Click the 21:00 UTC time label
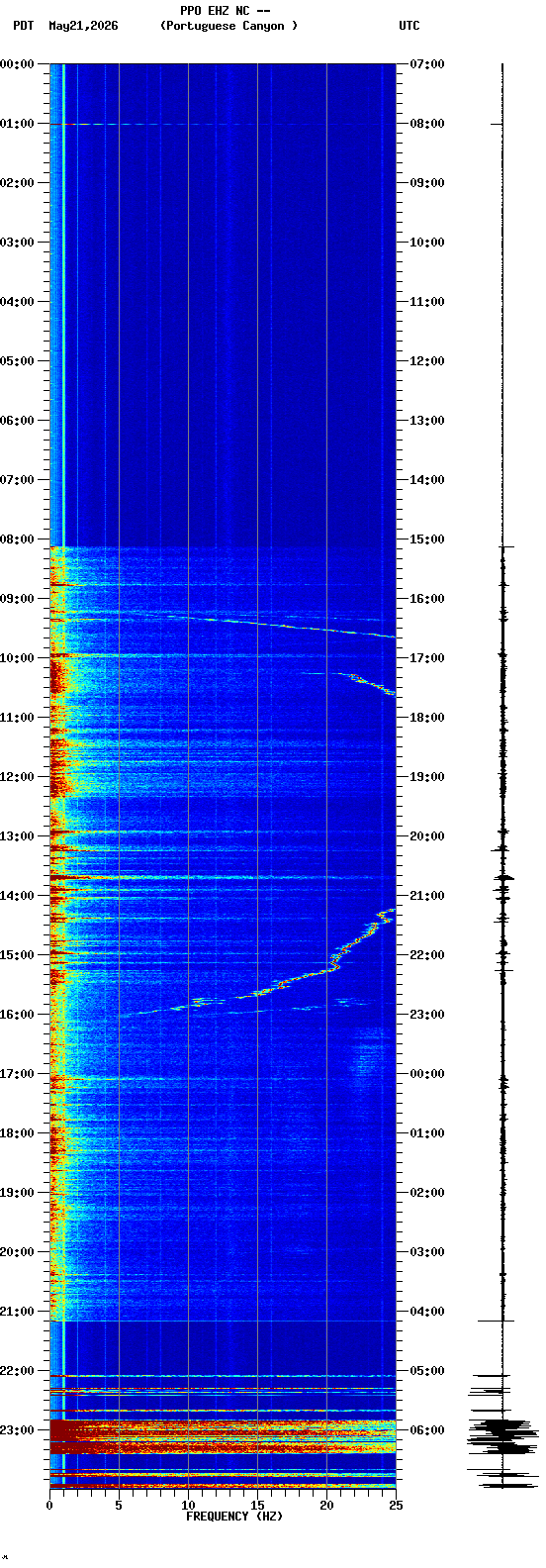Viewport: 546px width, 1568px height. [426, 896]
